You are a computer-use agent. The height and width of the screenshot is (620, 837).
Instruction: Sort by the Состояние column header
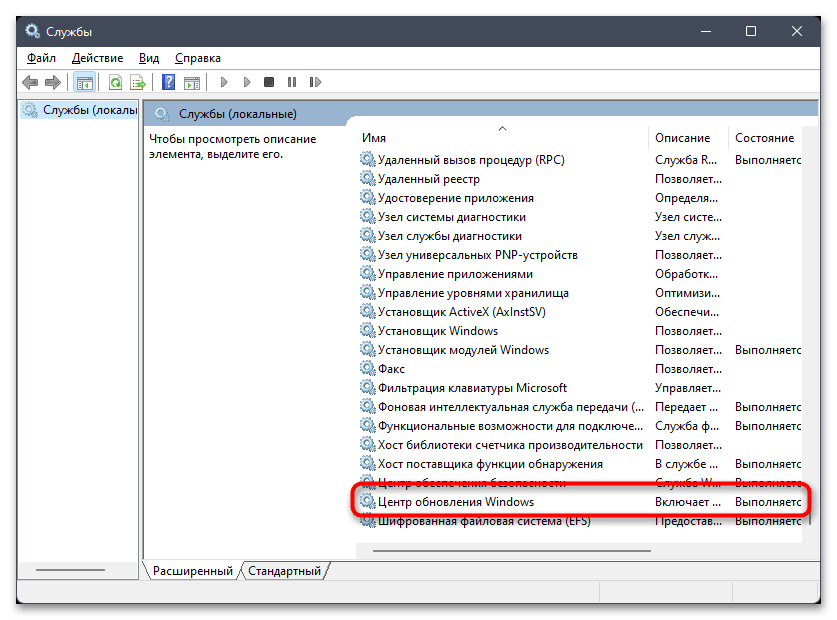[764, 138]
